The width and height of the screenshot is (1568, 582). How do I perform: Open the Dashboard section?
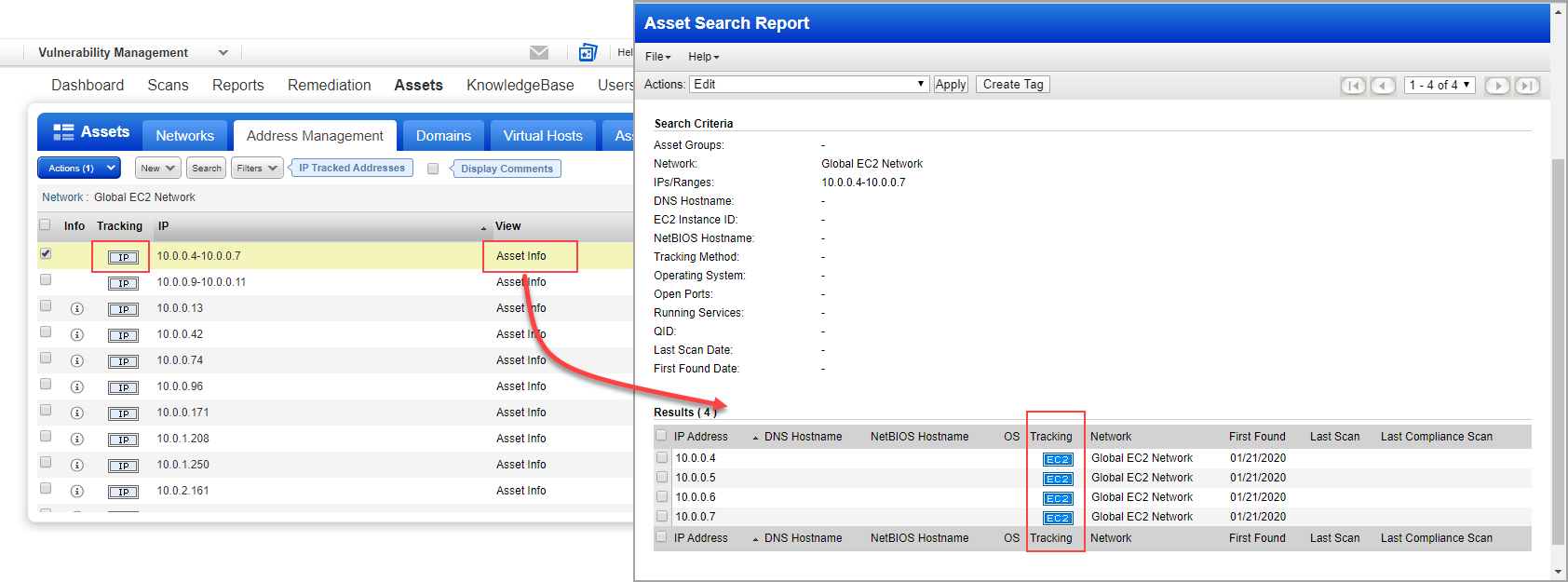[x=88, y=86]
